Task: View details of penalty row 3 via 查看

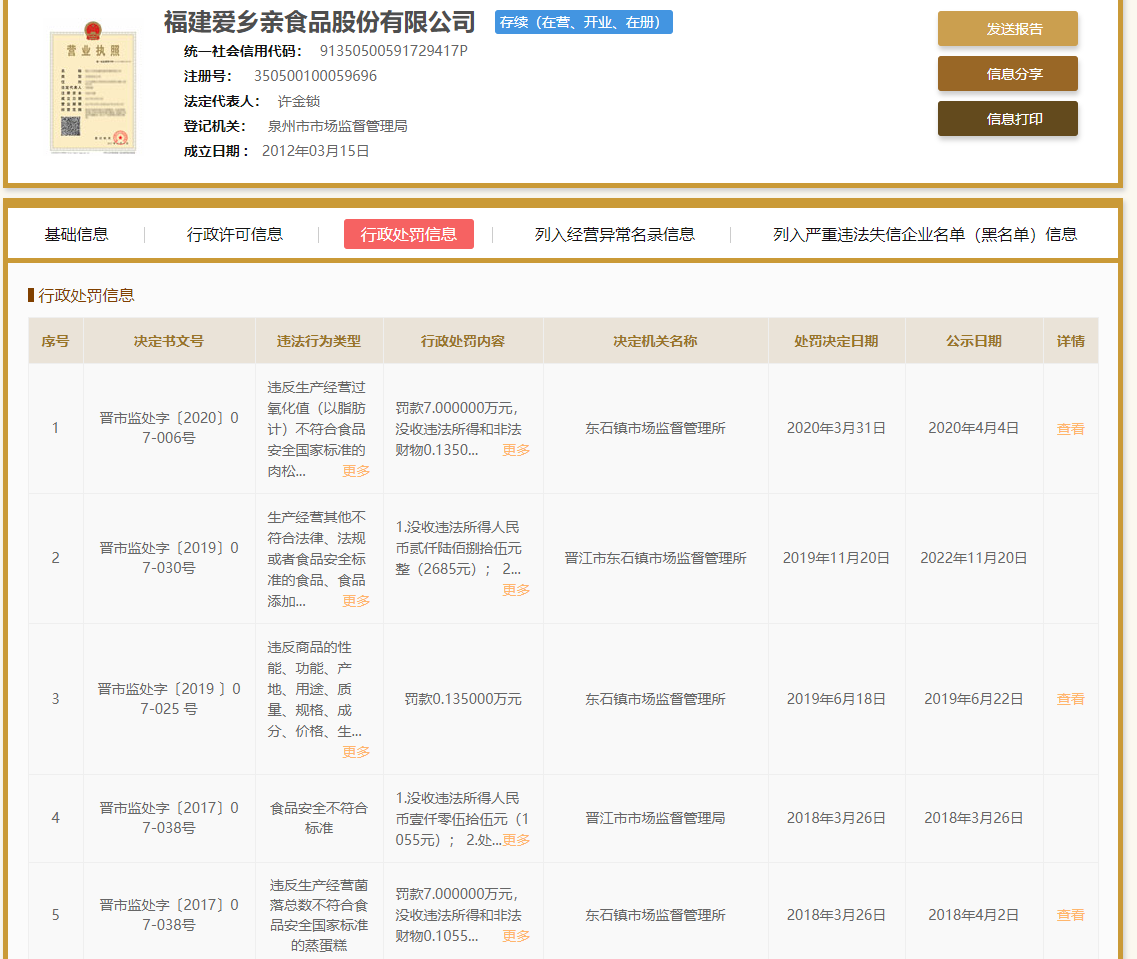Action: click(x=1070, y=699)
